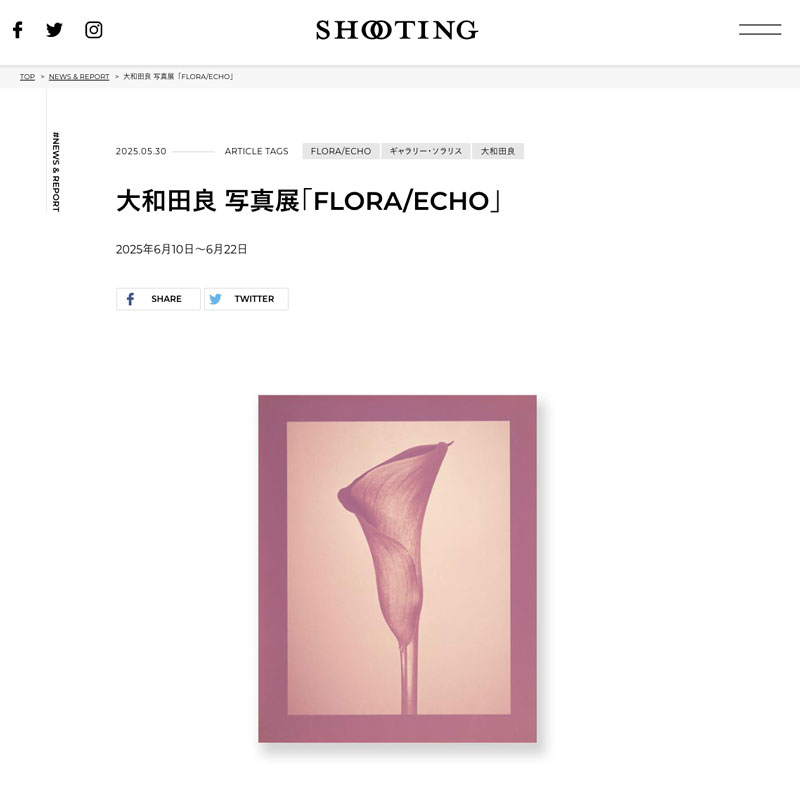Click the vertical #NEWS & REPORT label
This screenshot has width=800, height=800.
pyautogui.click(x=56, y=172)
